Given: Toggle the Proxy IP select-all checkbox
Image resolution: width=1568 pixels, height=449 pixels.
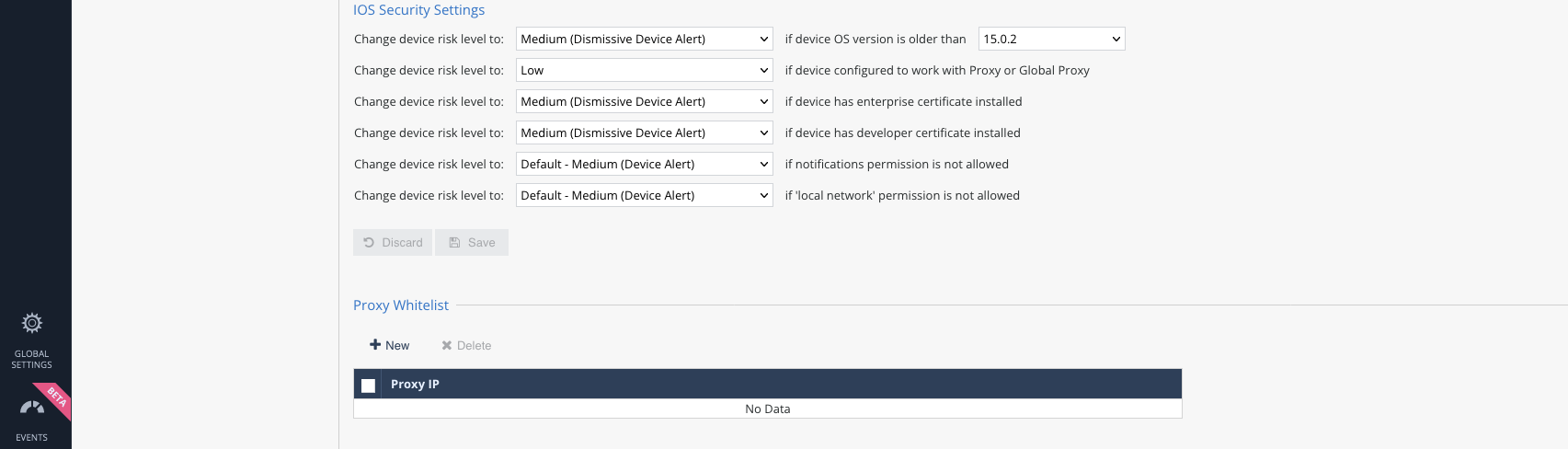Looking at the screenshot, I should point(369,386).
